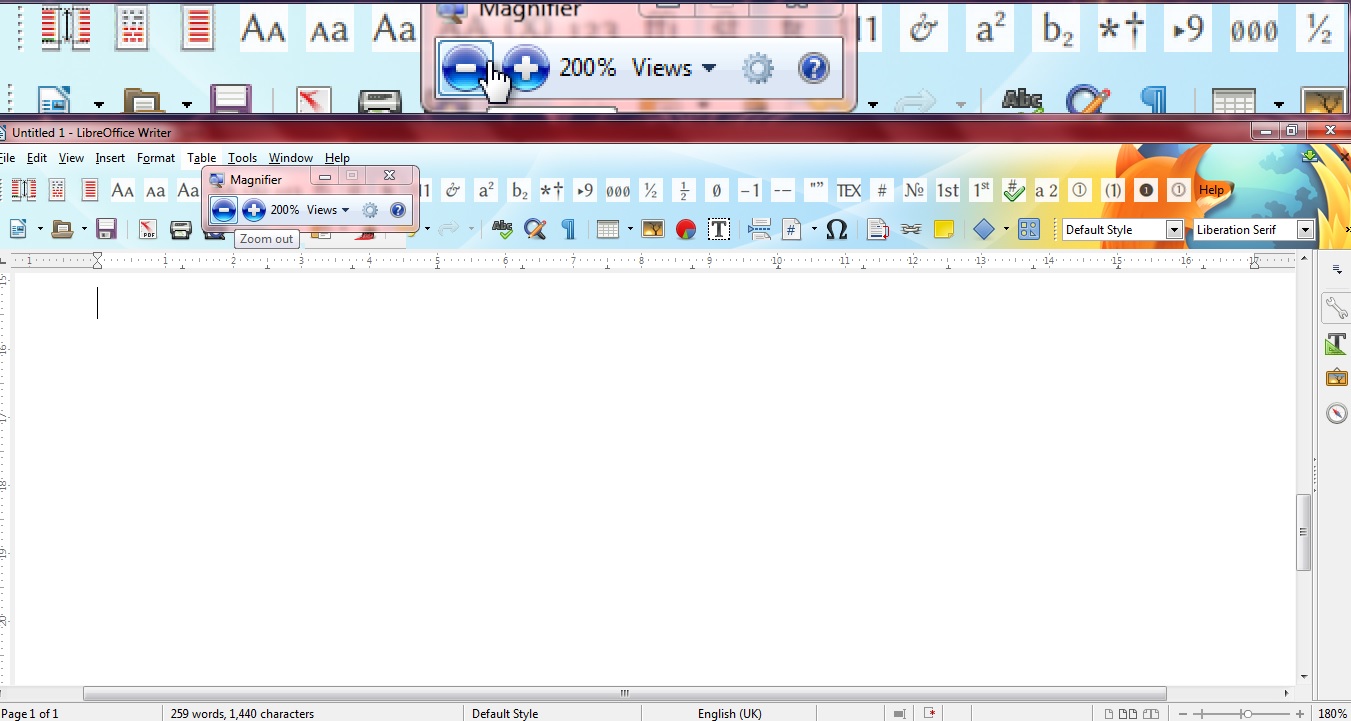Open the Table menu

pyautogui.click(x=201, y=157)
